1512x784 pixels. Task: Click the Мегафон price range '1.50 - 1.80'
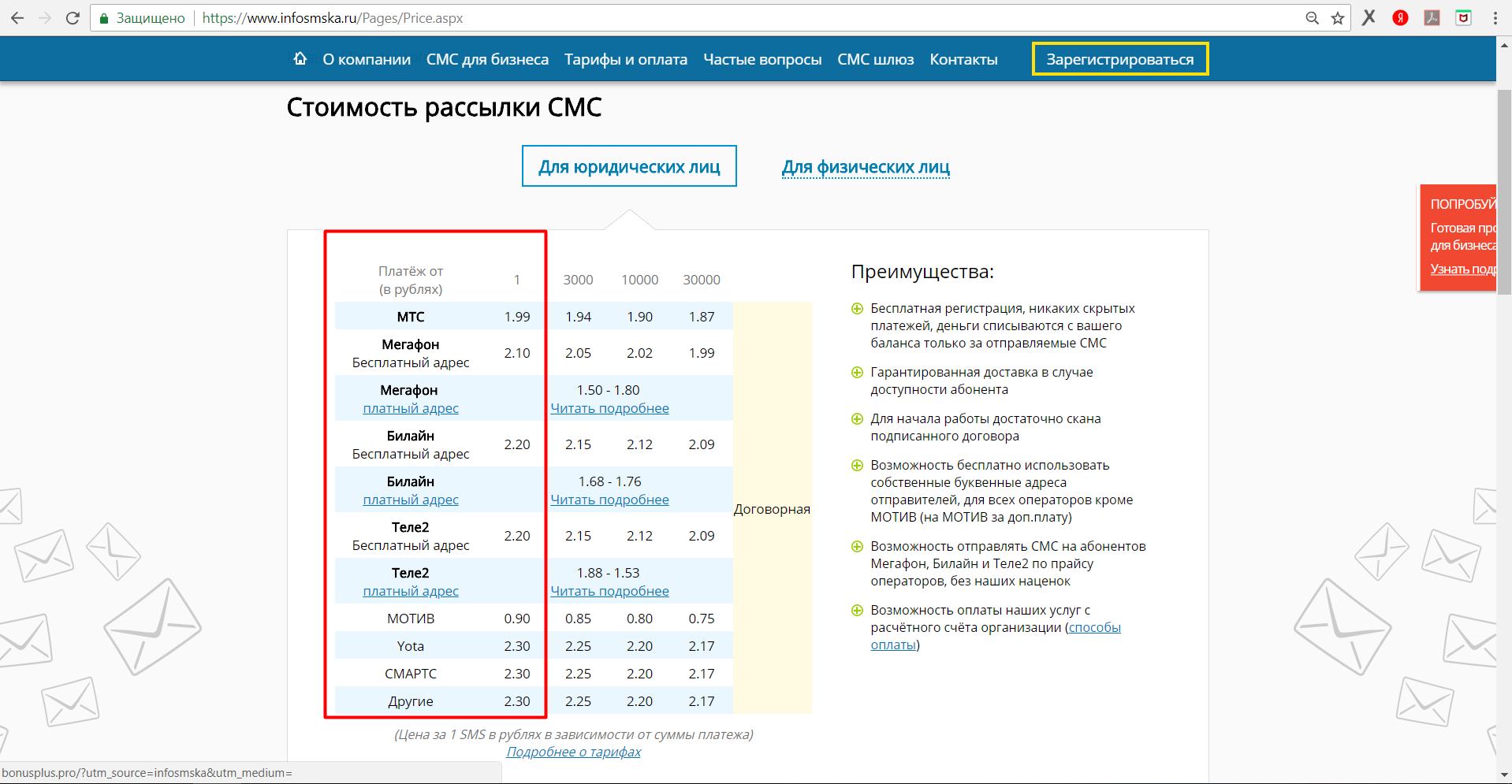(608, 390)
